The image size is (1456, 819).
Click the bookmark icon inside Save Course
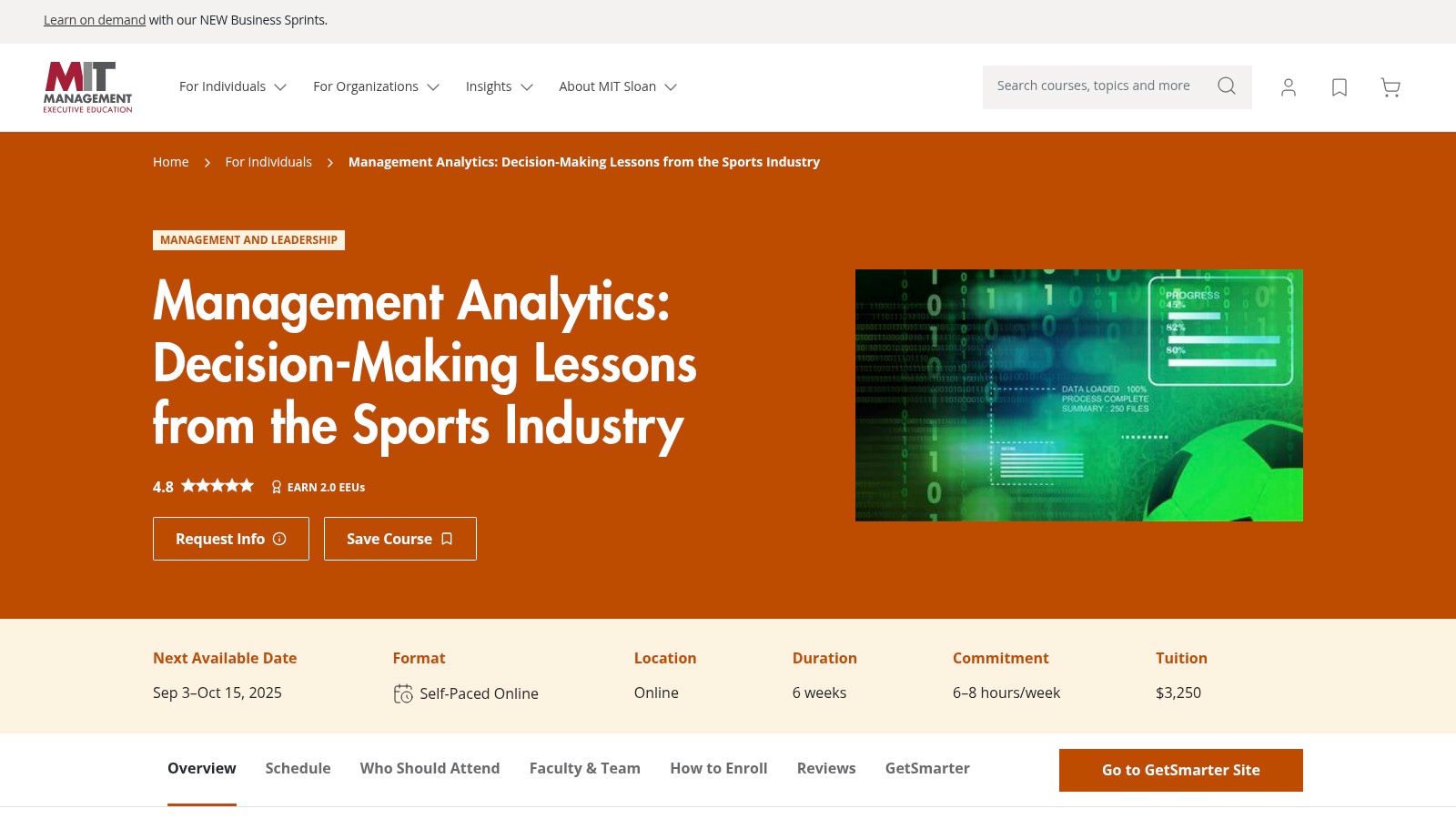tap(447, 539)
